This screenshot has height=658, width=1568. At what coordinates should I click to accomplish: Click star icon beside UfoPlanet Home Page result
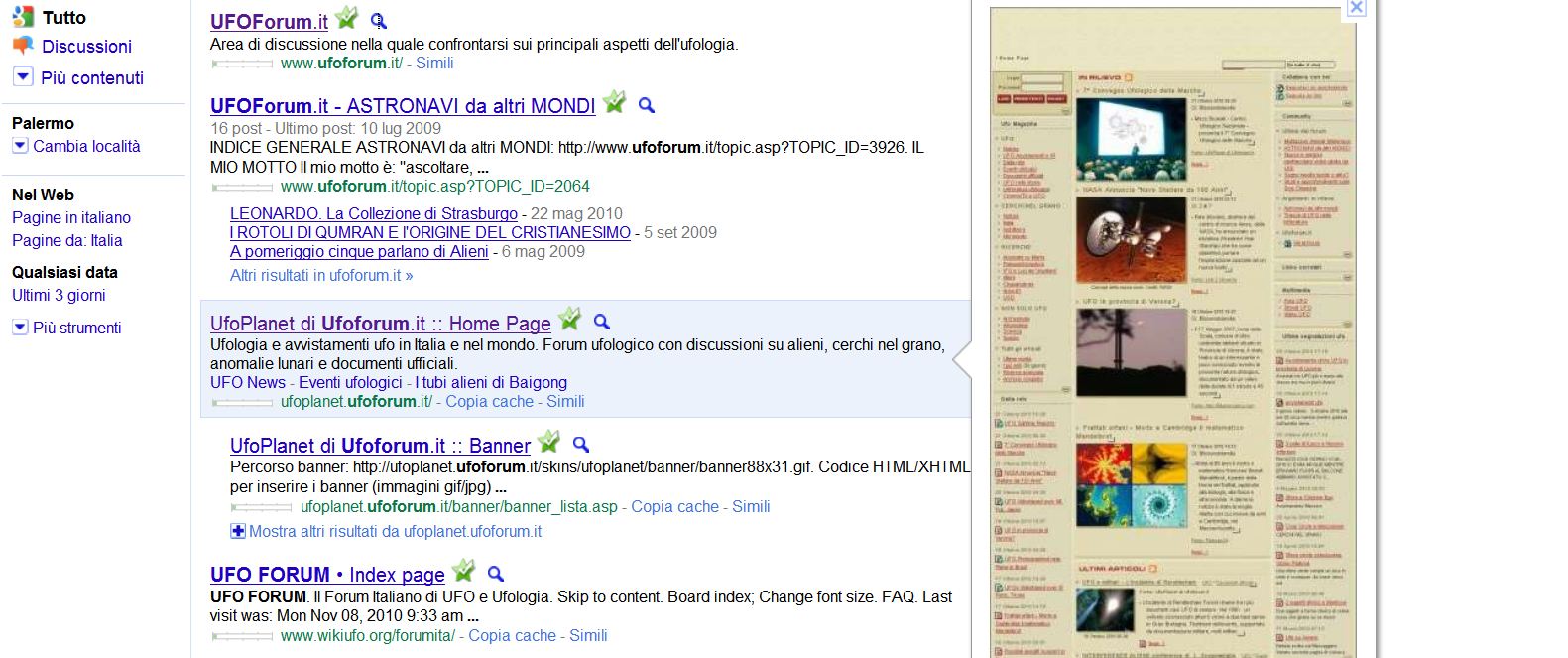pyautogui.click(x=569, y=319)
